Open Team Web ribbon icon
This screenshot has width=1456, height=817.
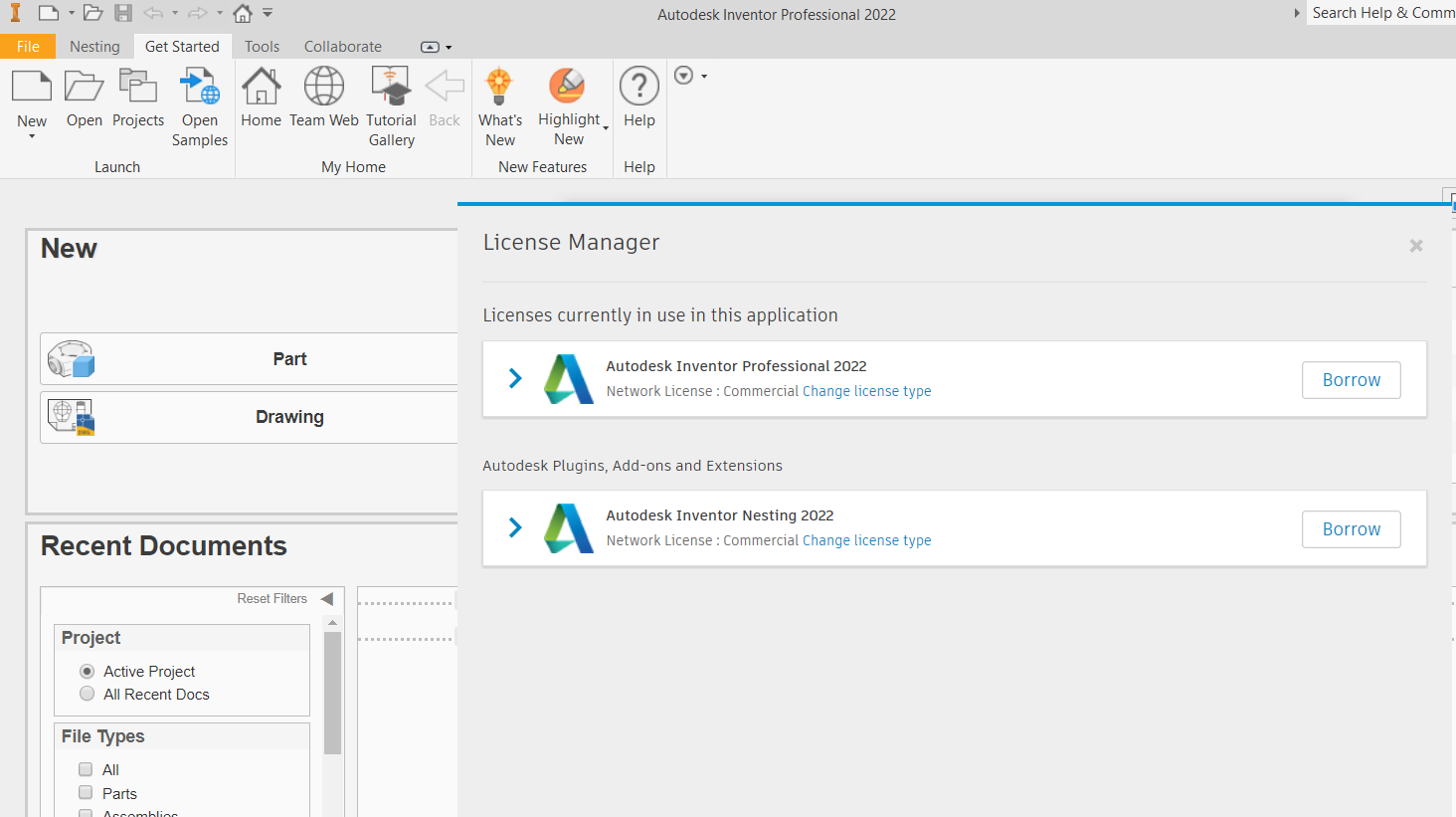[x=324, y=87]
